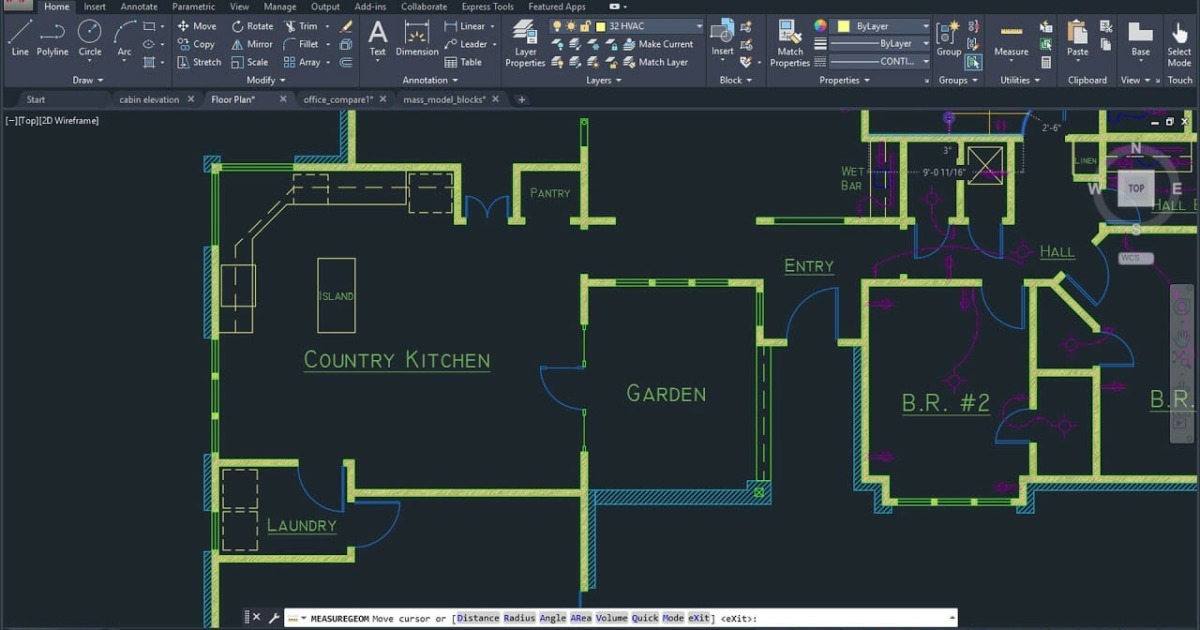Activate the Match Properties tool
The width and height of the screenshot is (1200, 630).
[x=789, y=43]
